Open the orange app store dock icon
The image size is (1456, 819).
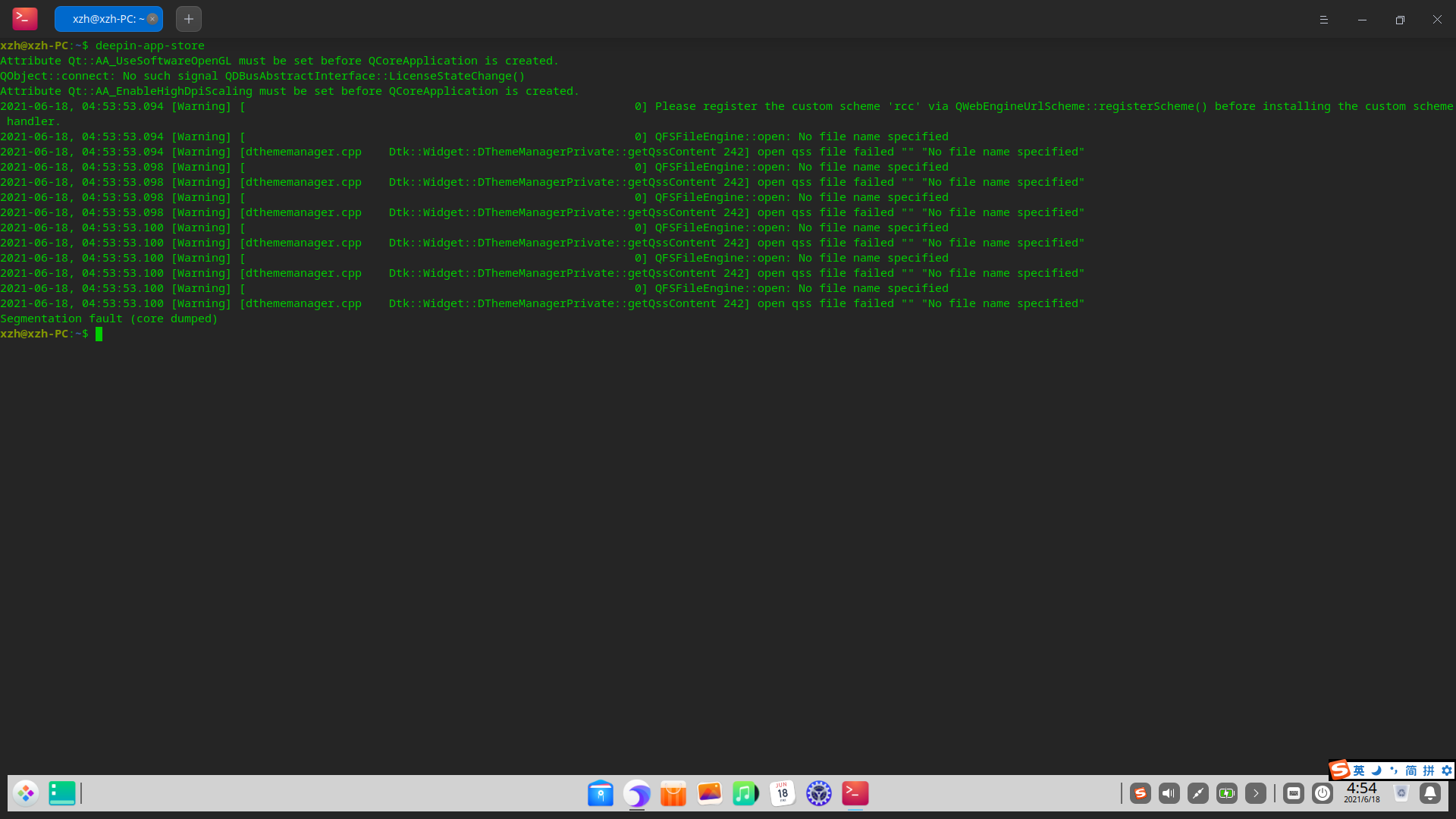(673, 793)
